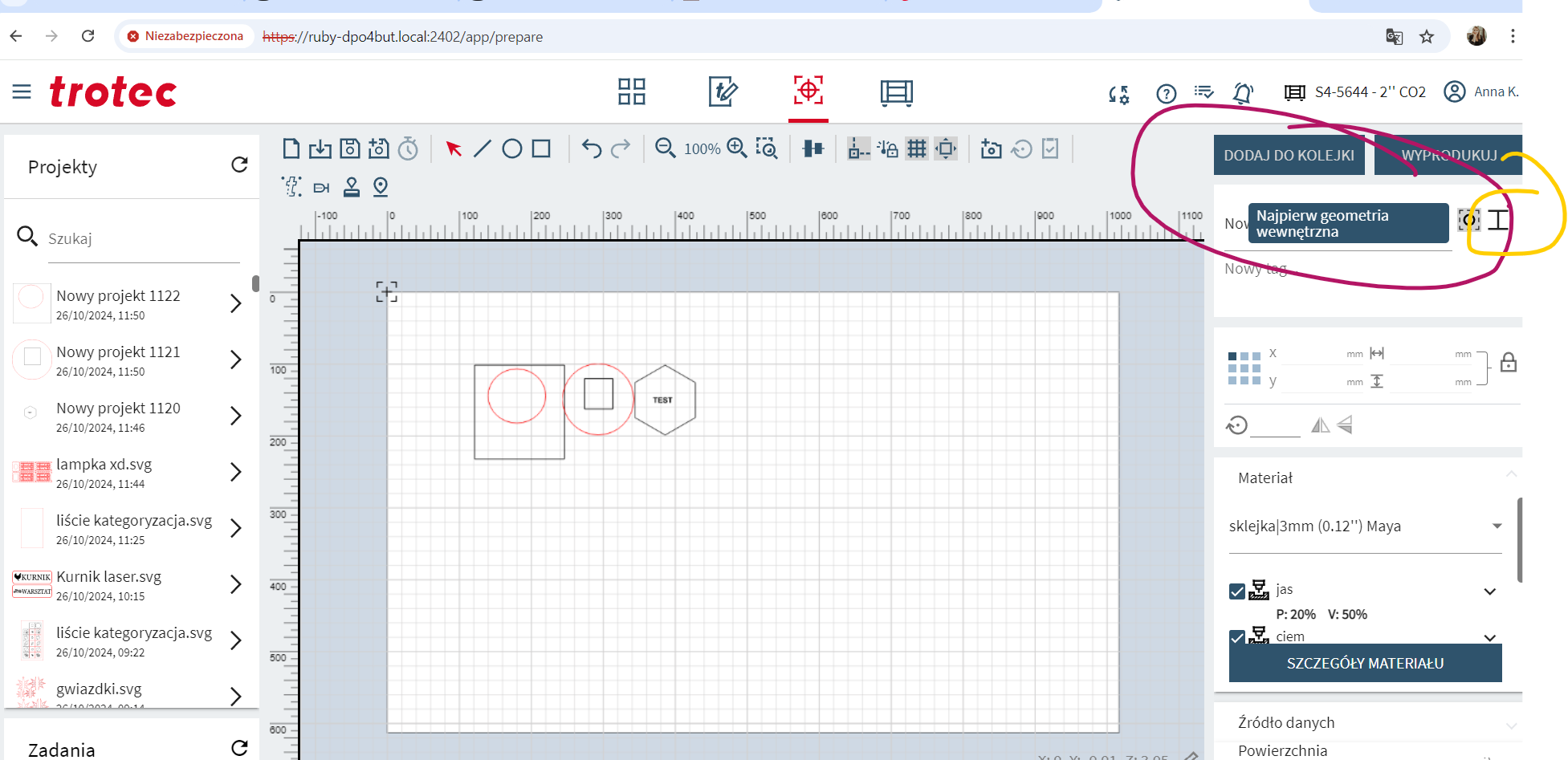The height and width of the screenshot is (760, 1568).
Task: Toggle the grid display
Action: [x=917, y=148]
